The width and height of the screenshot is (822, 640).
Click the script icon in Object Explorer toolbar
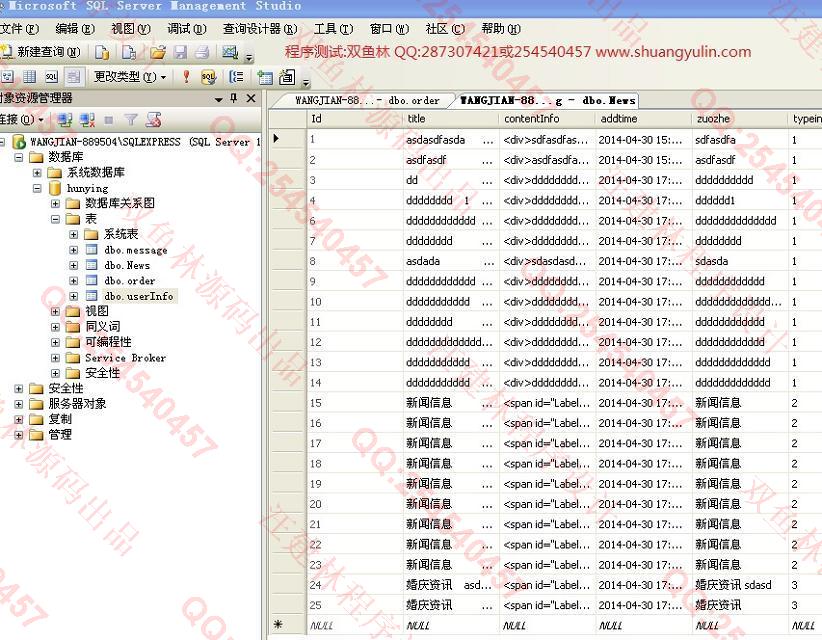pos(153,120)
